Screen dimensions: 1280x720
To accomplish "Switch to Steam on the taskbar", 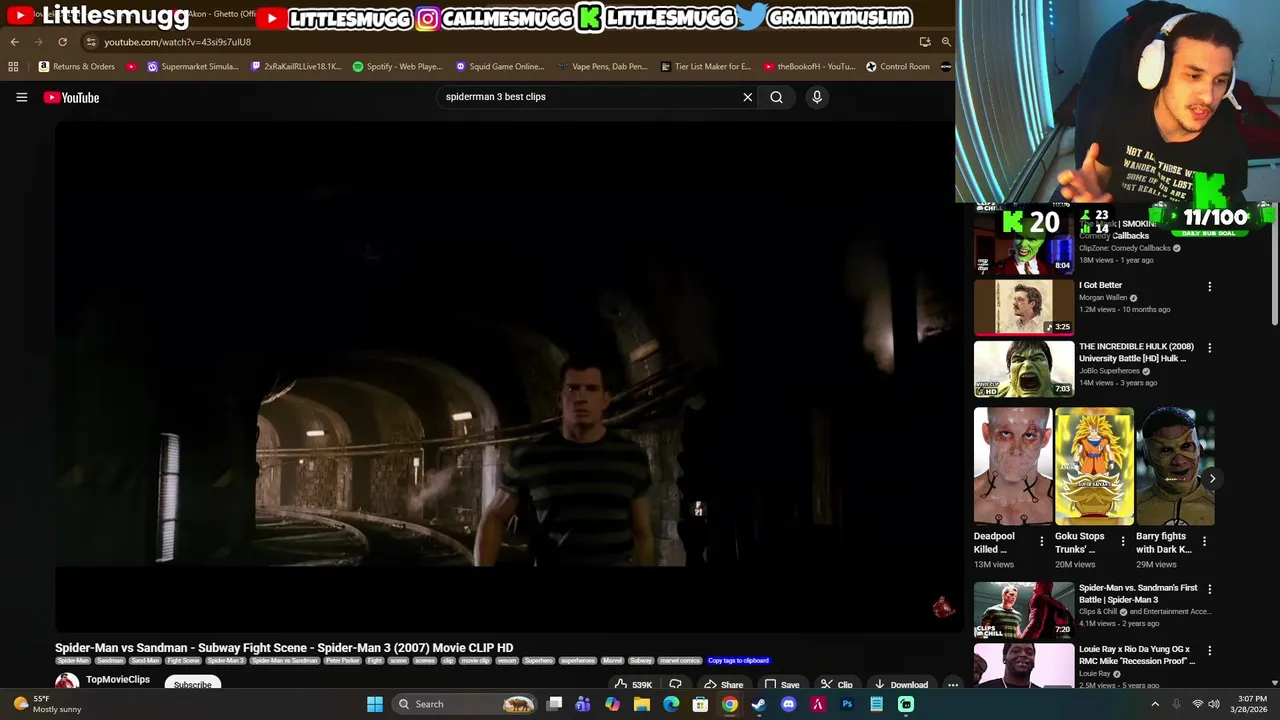I will point(759,704).
